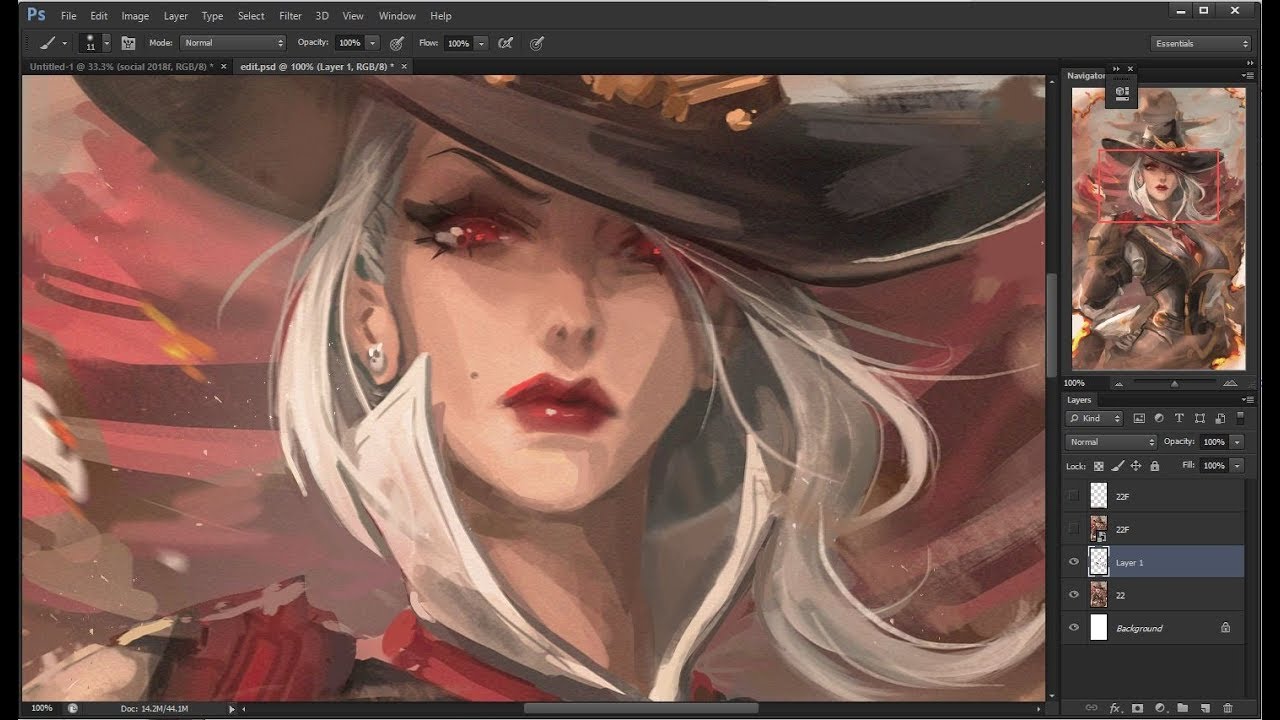
Task: Open the Filter menu
Action: click(x=290, y=16)
